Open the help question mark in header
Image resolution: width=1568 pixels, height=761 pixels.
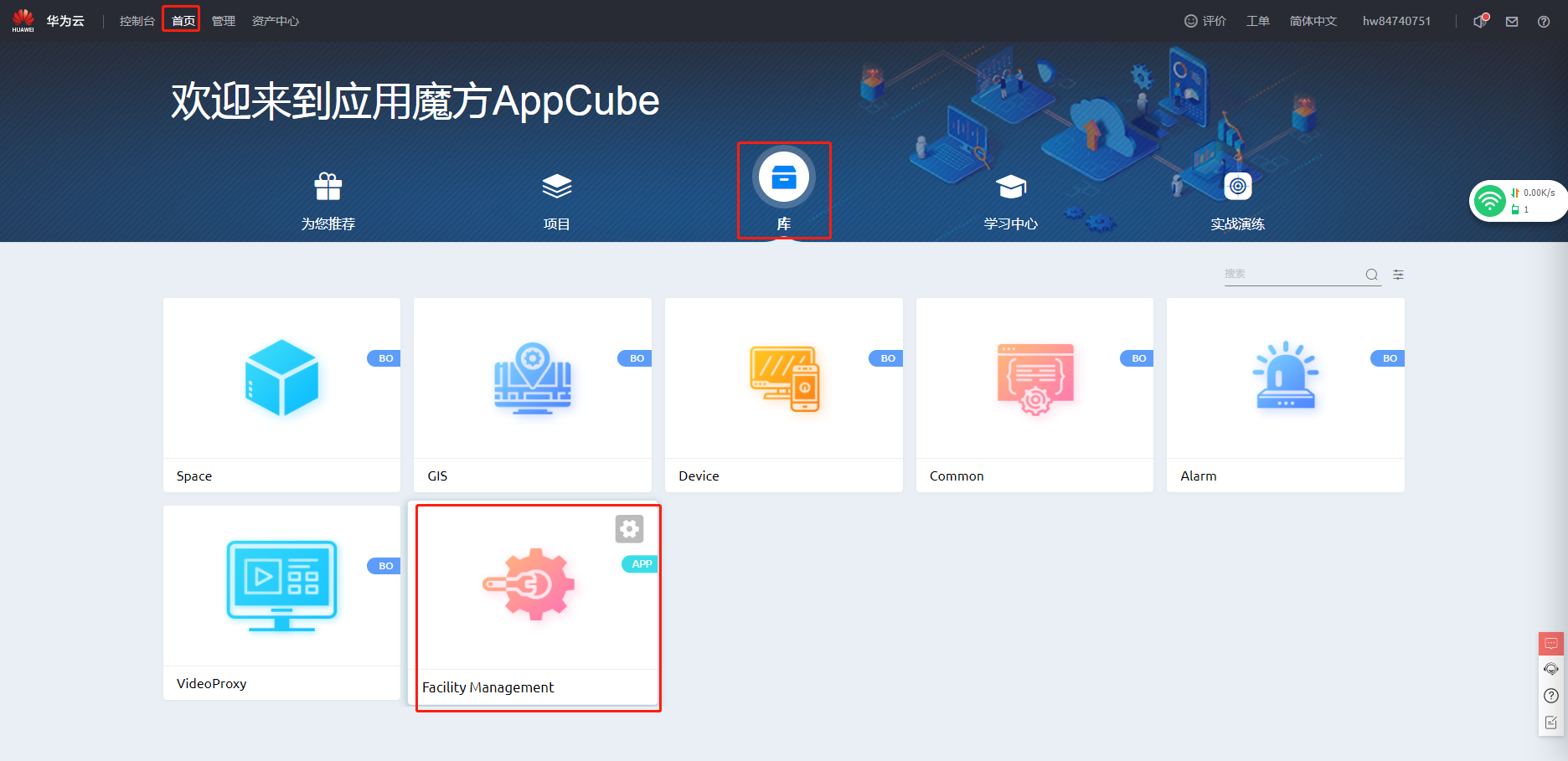pyautogui.click(x=1544, y=22)
